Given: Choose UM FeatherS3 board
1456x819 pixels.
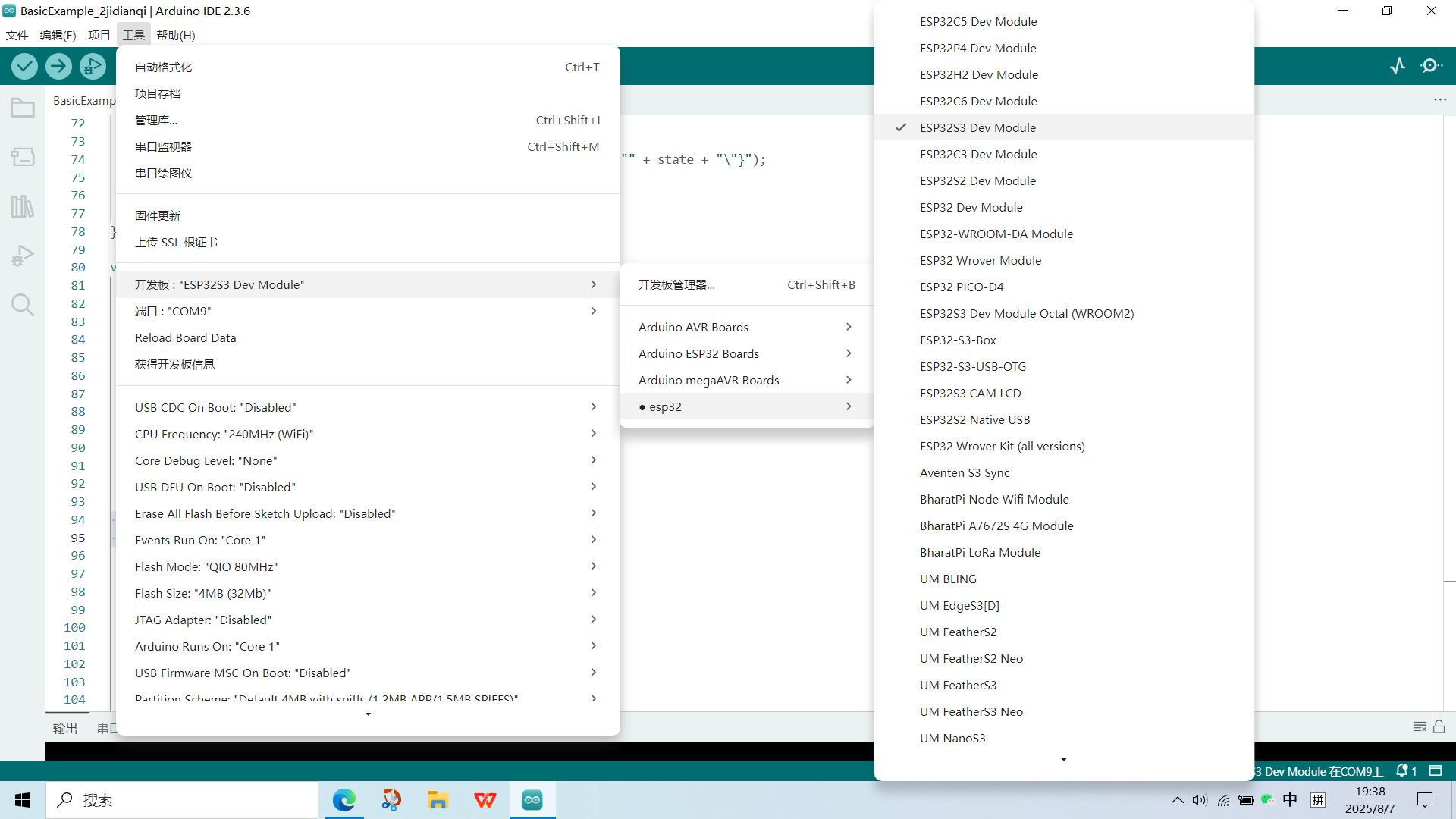Looking at the screenshot, I should (1064, 685).
